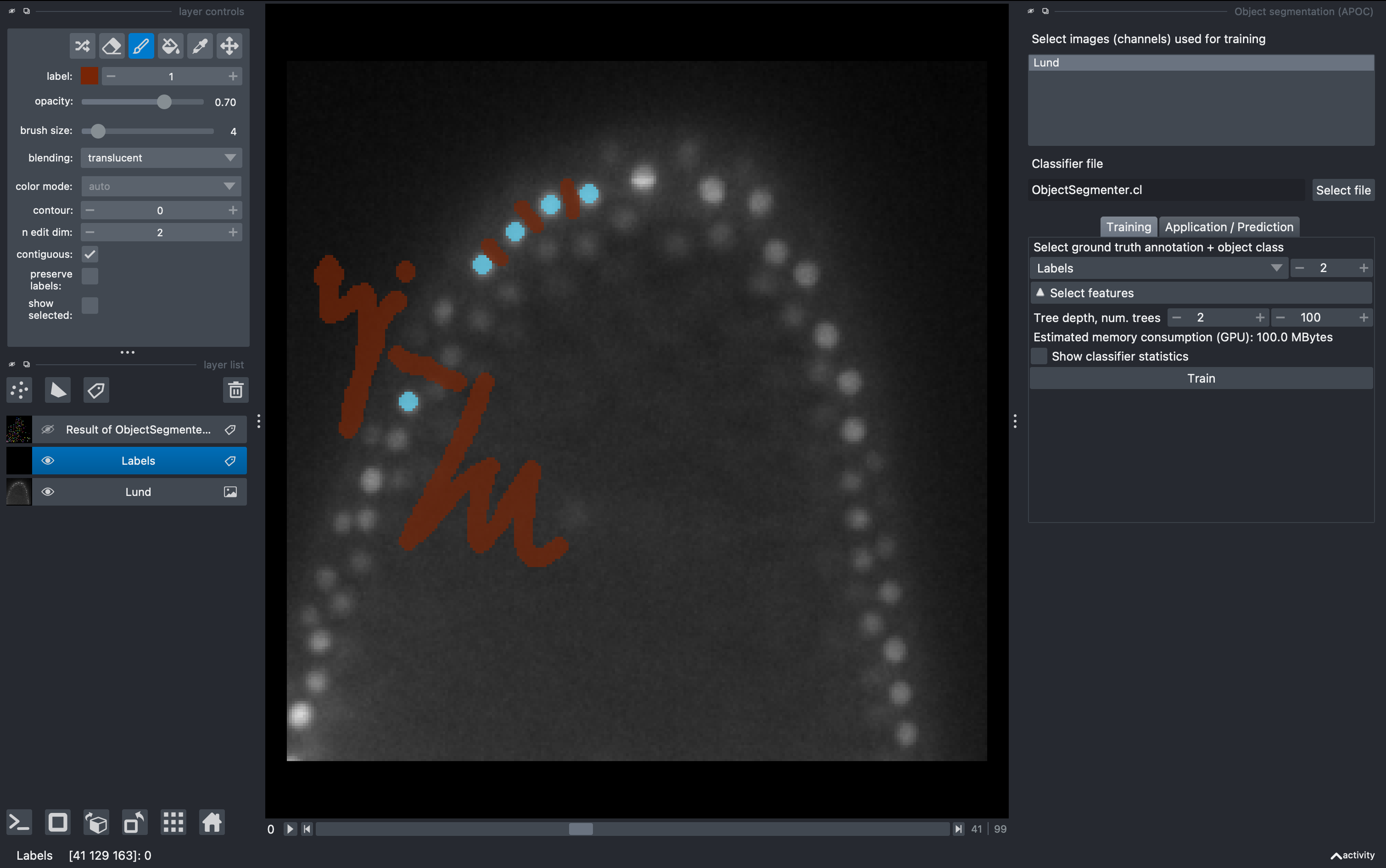
Task: Activate the pan/zoom move tool
Action: [x=229, y=46]
